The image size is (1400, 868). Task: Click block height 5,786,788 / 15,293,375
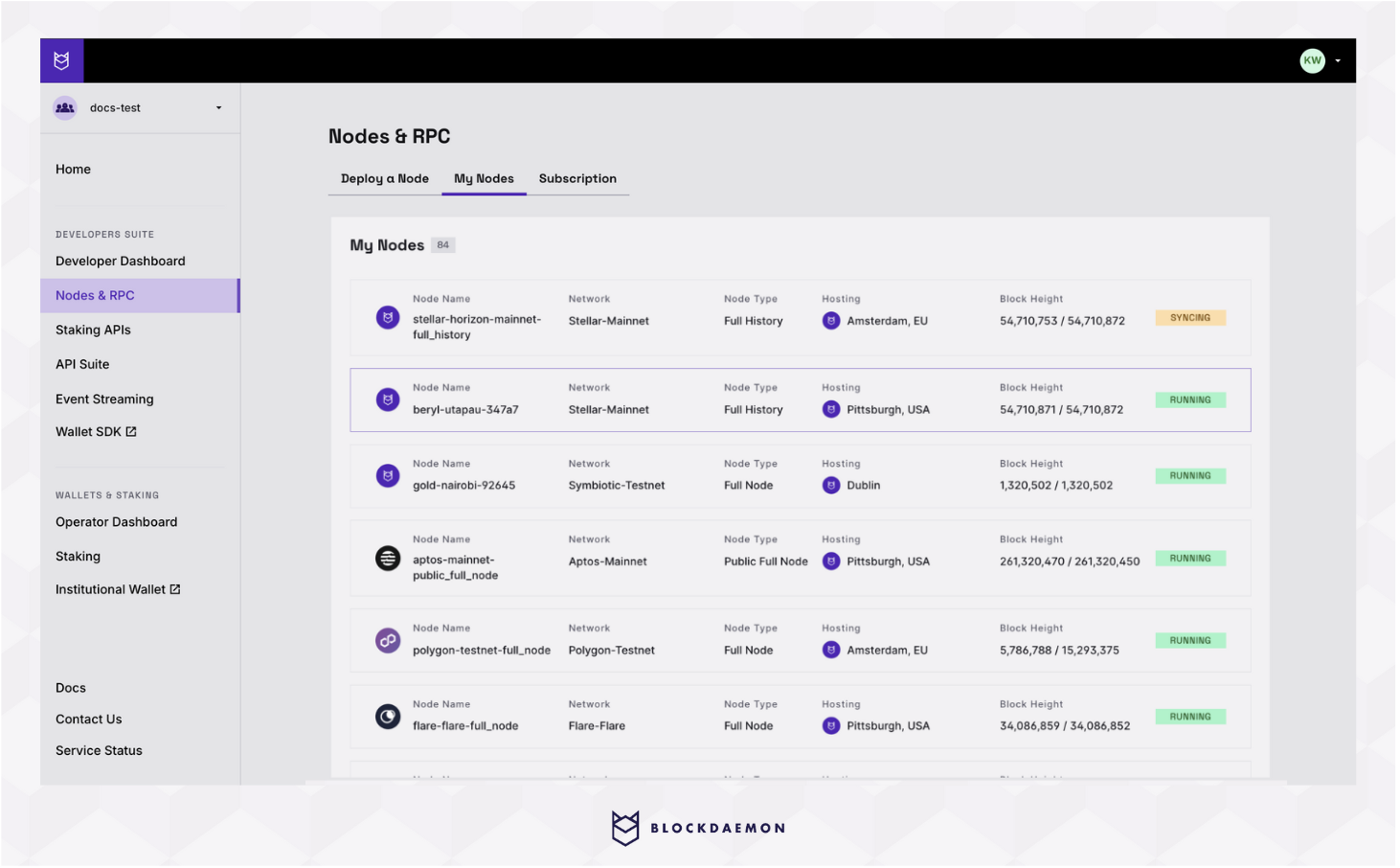pos(1060,651)
